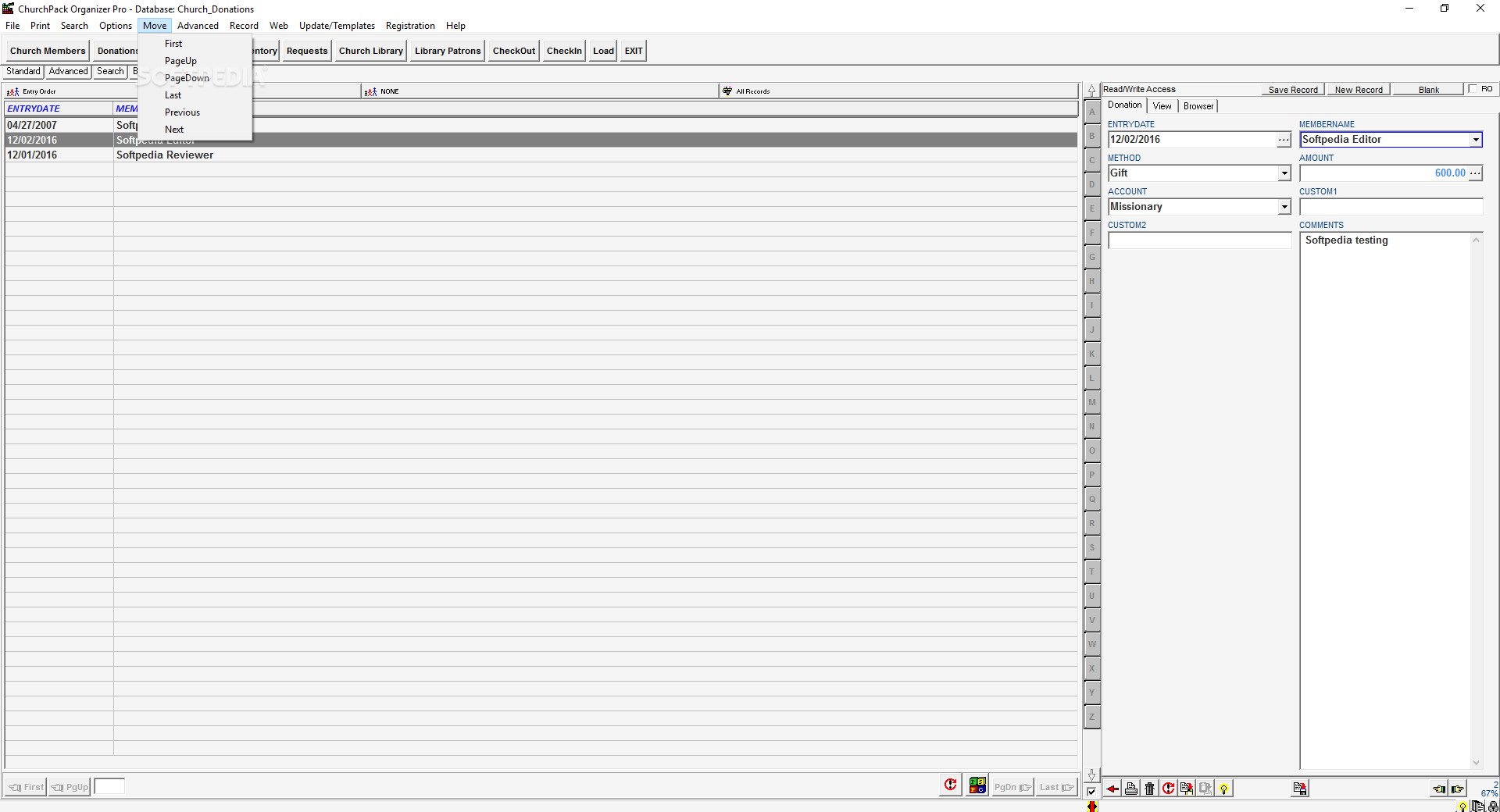Click the Save Record button
This screenshot has width=1500, height=812.
tap(1293, 90)
